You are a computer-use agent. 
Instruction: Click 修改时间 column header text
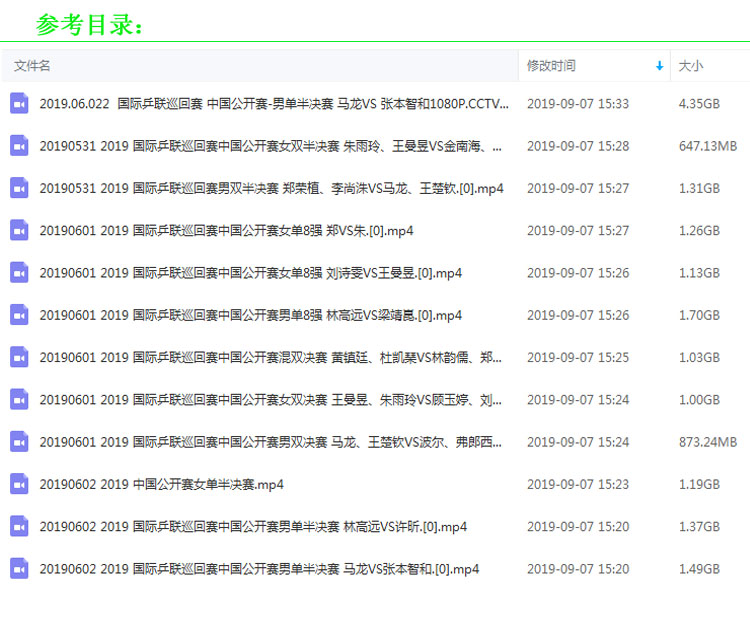[x=551, y=66]
